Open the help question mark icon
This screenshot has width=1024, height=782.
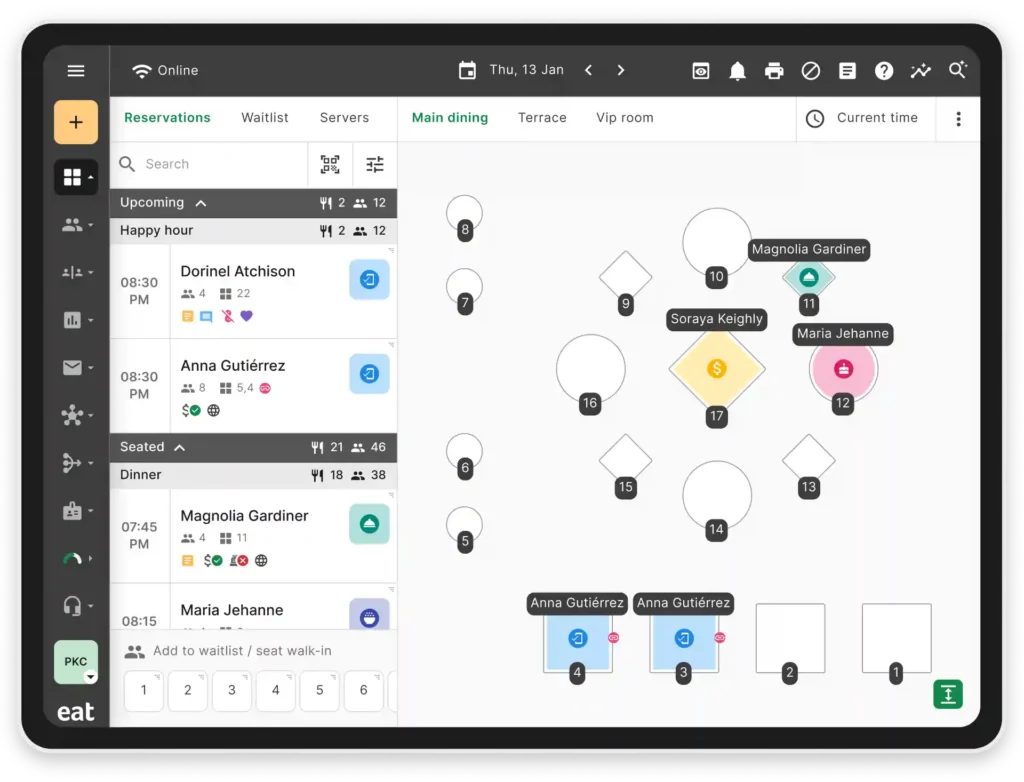[884, 71]
